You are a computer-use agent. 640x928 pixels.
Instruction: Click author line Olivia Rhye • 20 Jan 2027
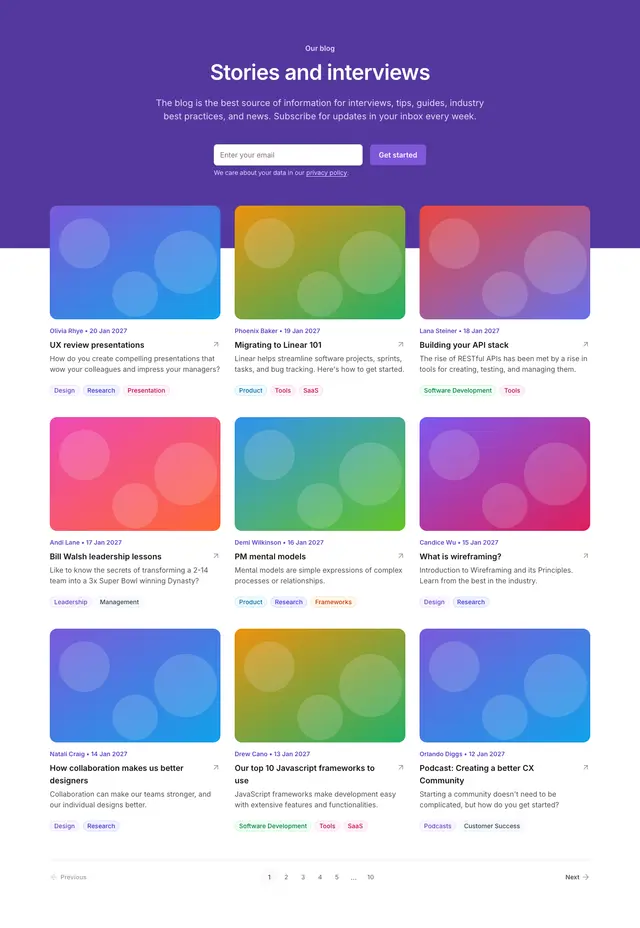88,331
